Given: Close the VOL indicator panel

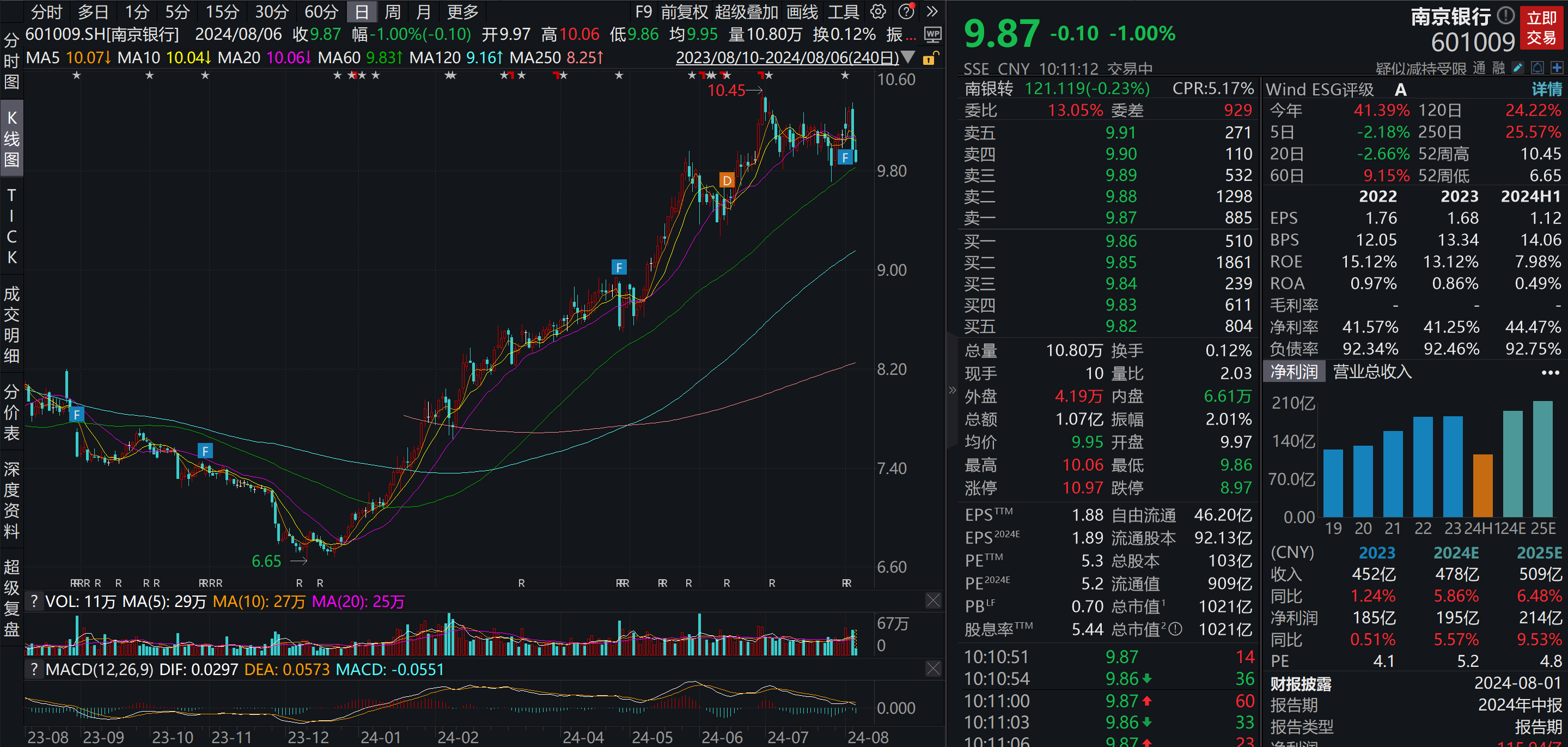Looking at the screenshot, I should (932, 601).
